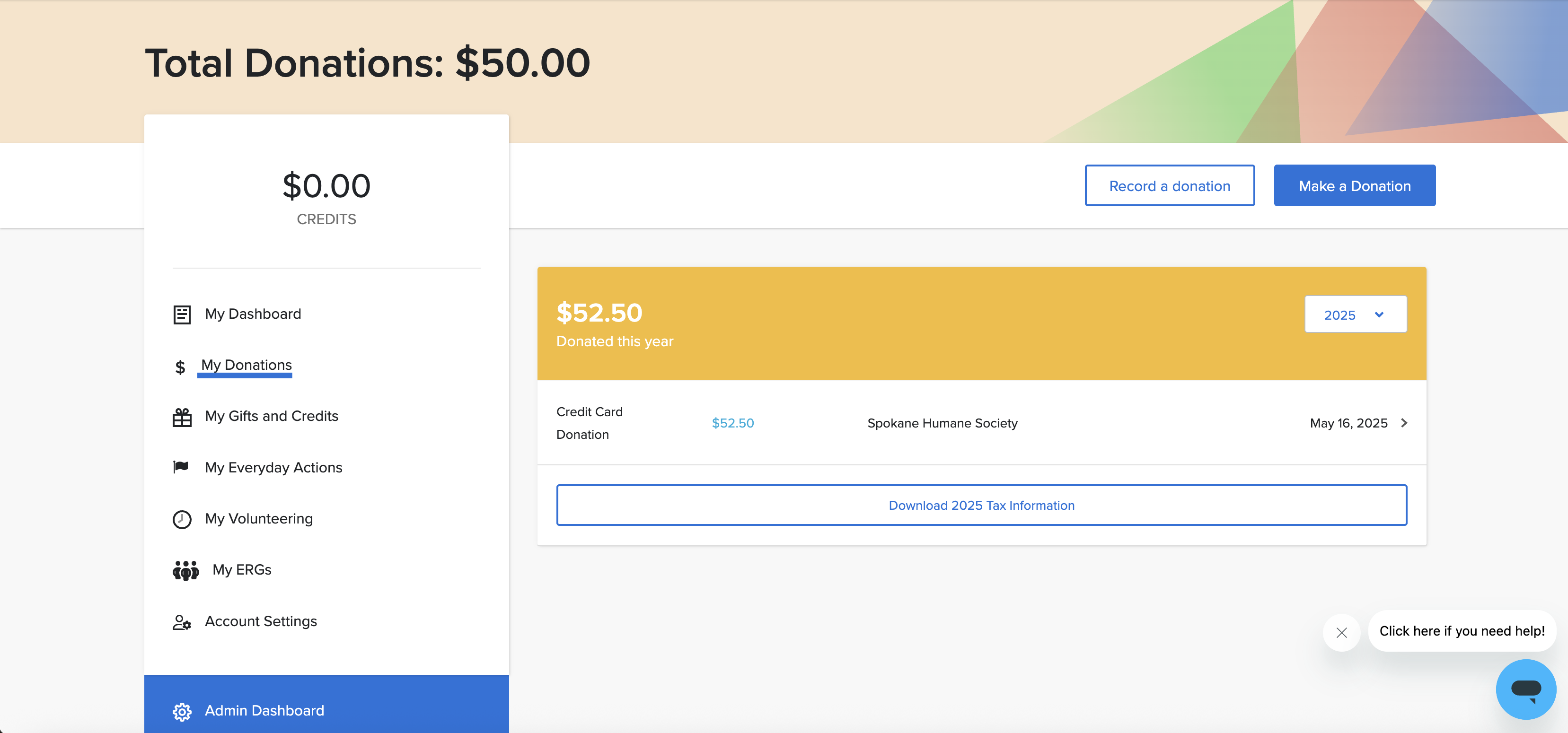Click the 'Click here if you need help!' message
The width and height of the screenshot is (1568, 733).
click(x=1462, y=631)
